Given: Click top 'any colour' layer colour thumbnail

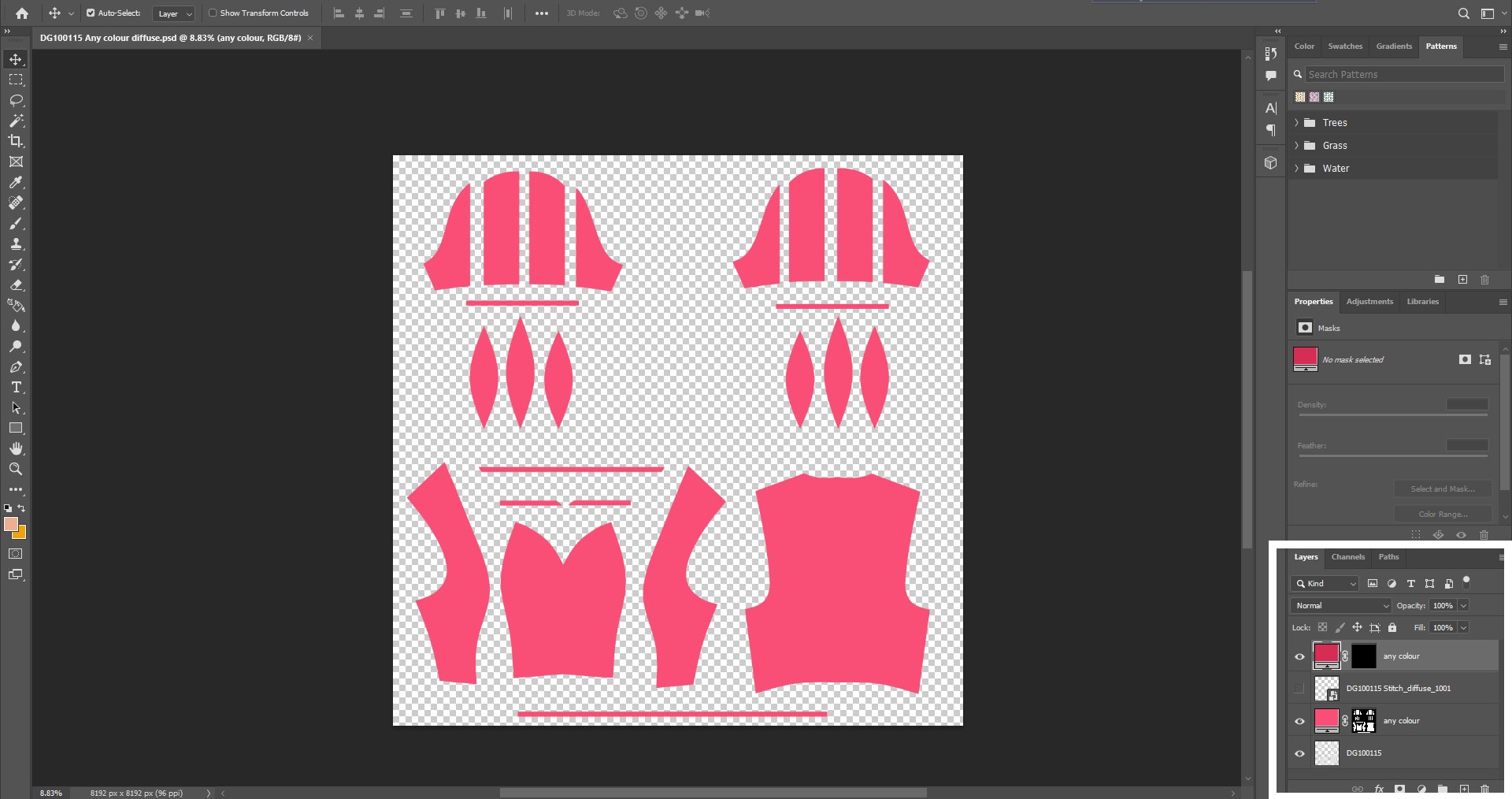Looking at the screenshot, I should [1326, 656].
